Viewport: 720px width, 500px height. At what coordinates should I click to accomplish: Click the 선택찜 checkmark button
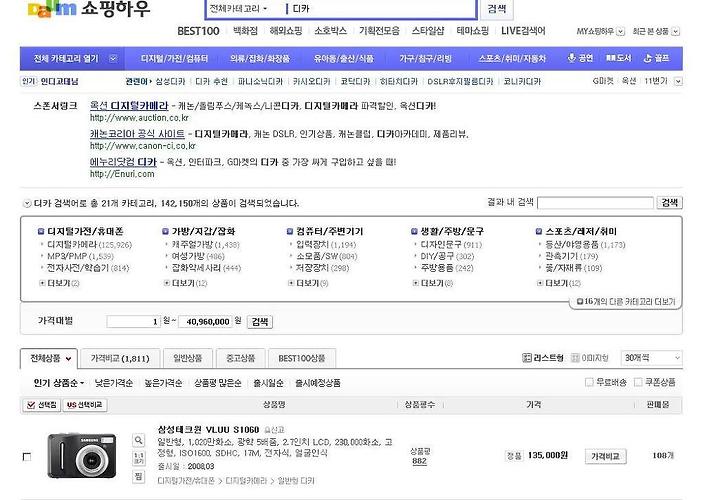coord(41,405)
